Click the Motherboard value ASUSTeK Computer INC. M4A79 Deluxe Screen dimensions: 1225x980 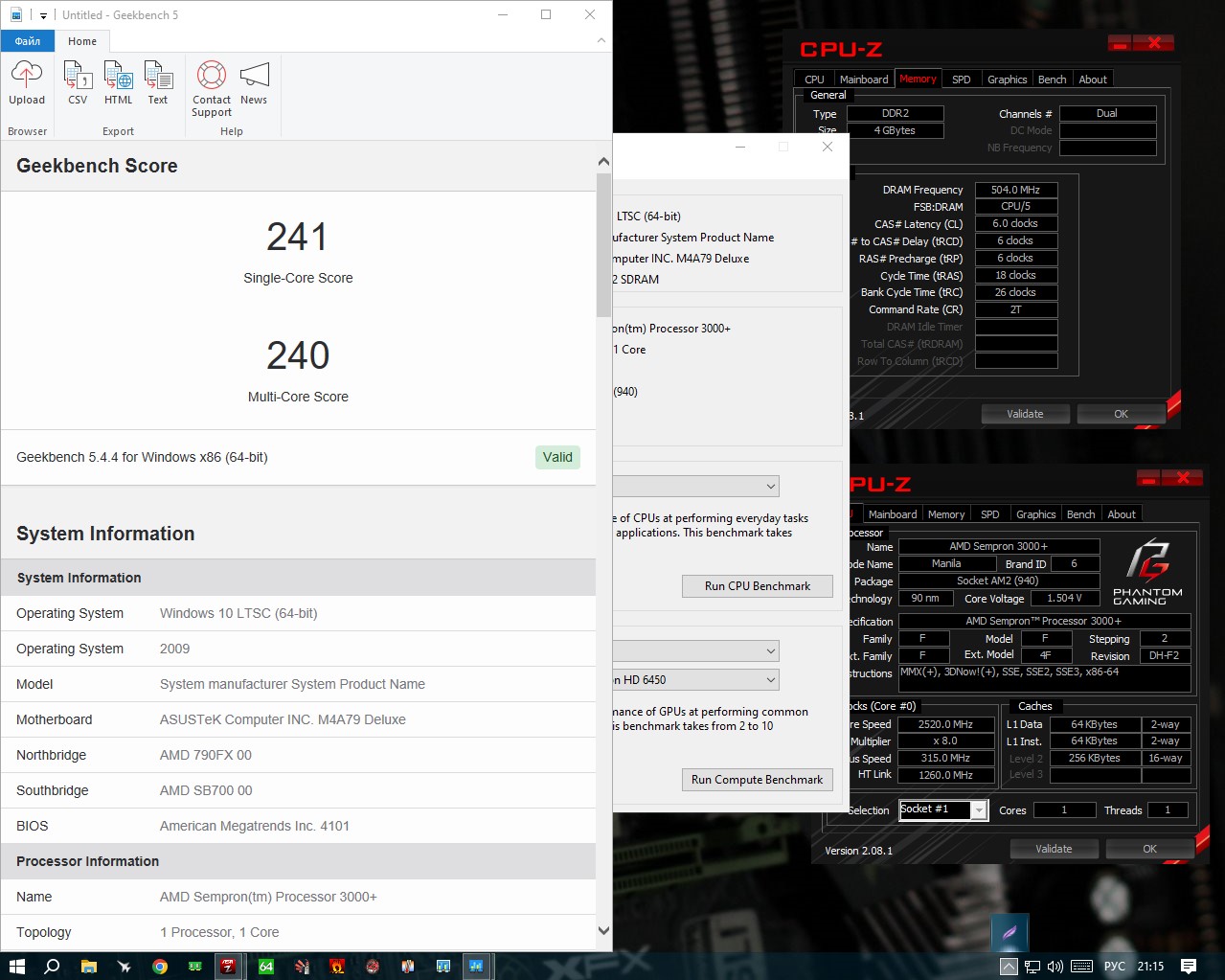pos(283,719)
